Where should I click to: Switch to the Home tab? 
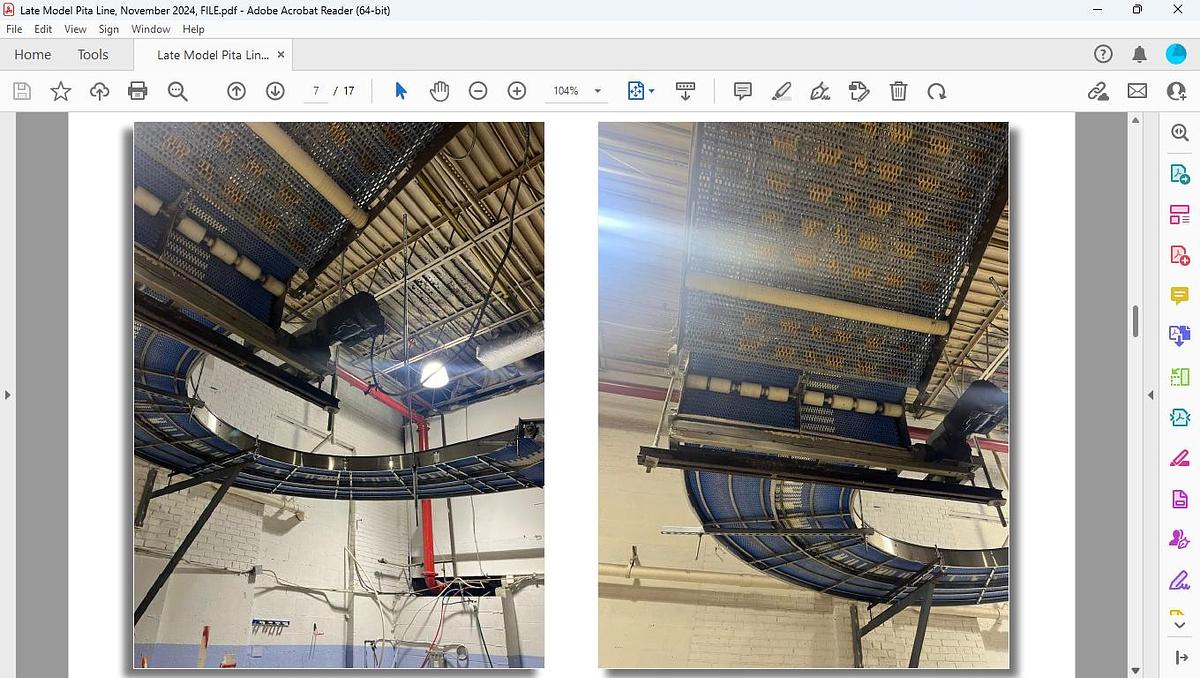click(31, 54)
